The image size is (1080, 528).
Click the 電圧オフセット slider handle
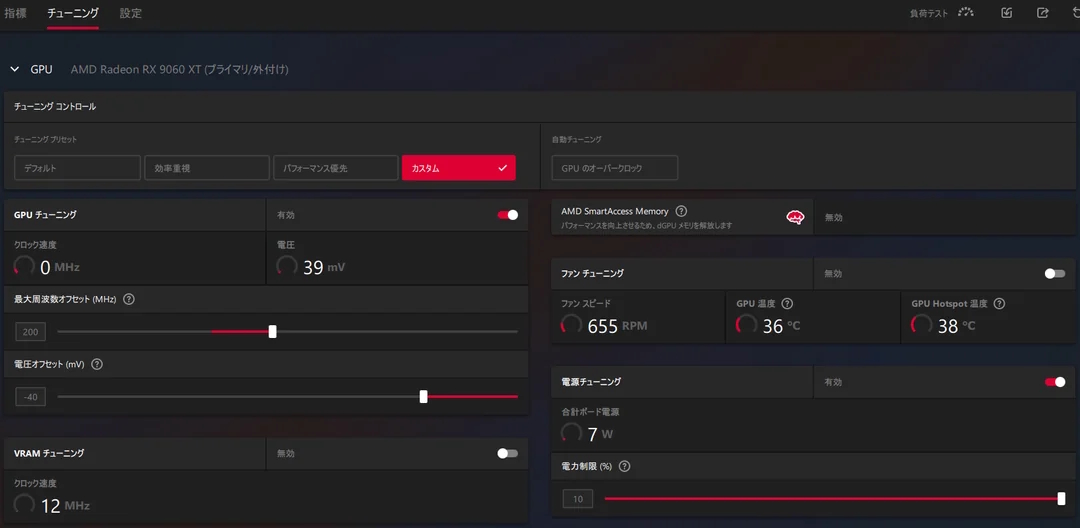pyautogui.click(x=424, y=397)
